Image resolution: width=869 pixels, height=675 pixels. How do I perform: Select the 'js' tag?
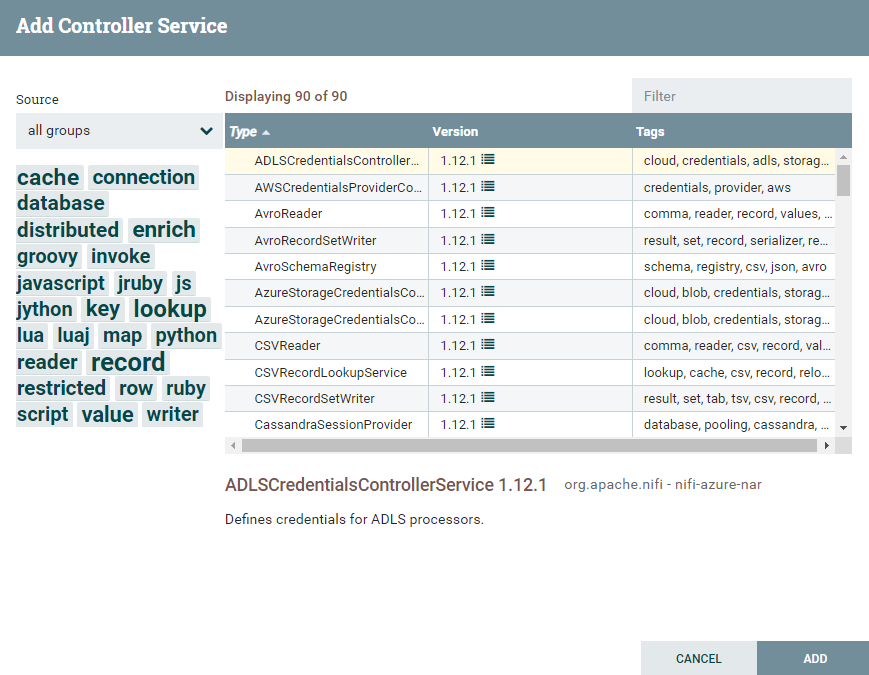[183, 283]
